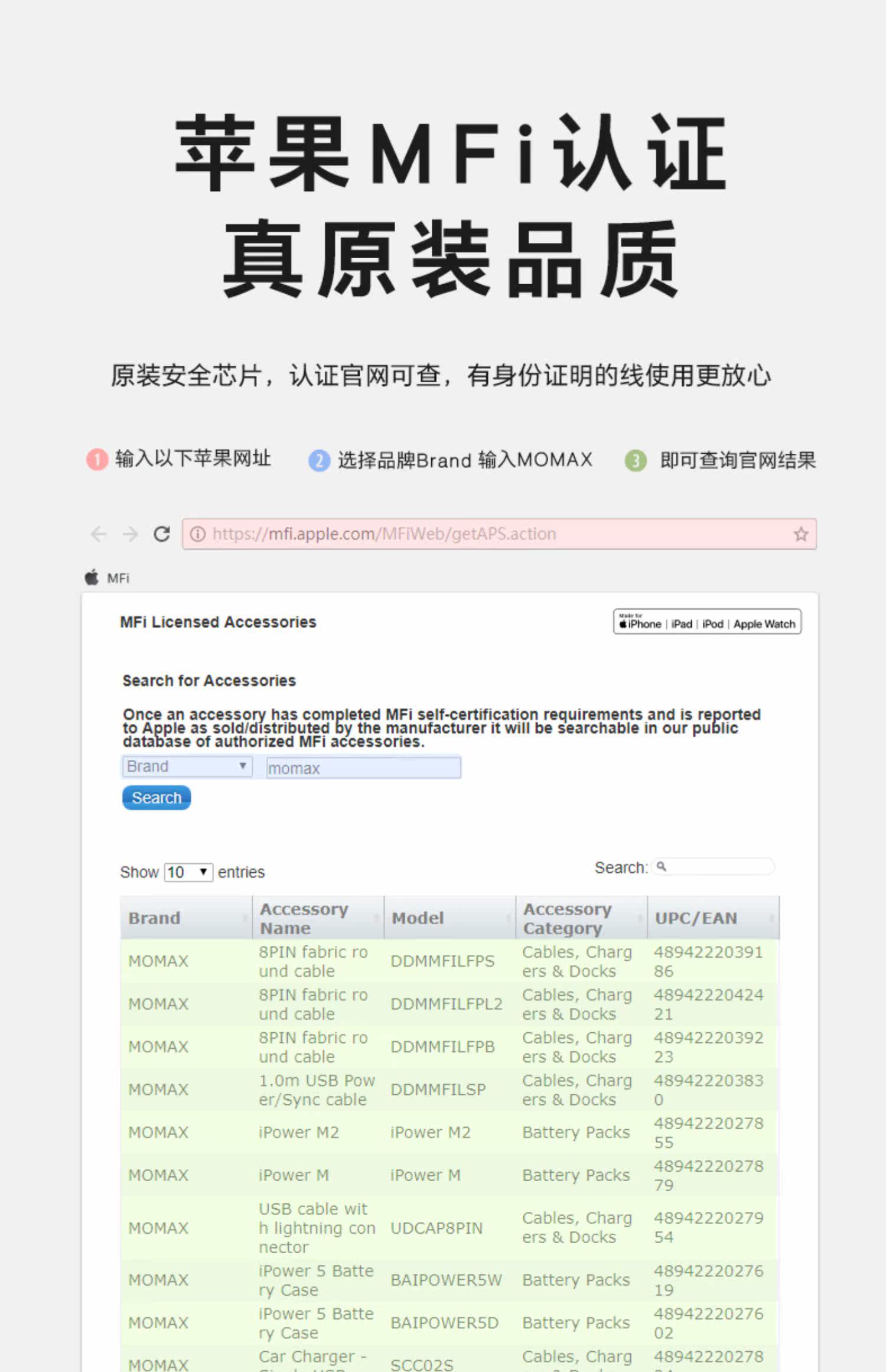886x1372 pixels.
Task: Focus the mfi.apple.com address bar
Action: click(499, 534)
